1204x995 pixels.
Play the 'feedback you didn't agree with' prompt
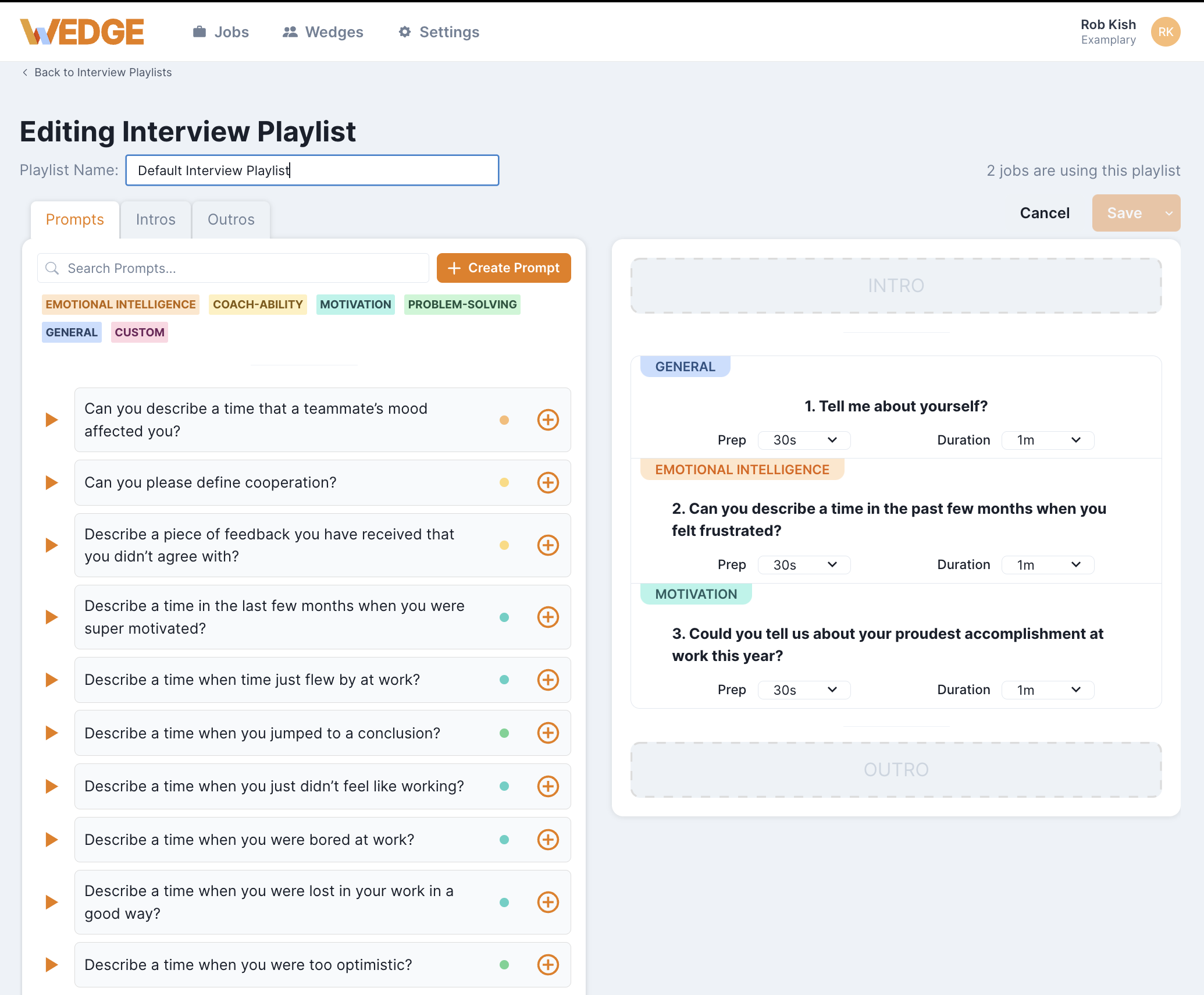click(52, 545)
